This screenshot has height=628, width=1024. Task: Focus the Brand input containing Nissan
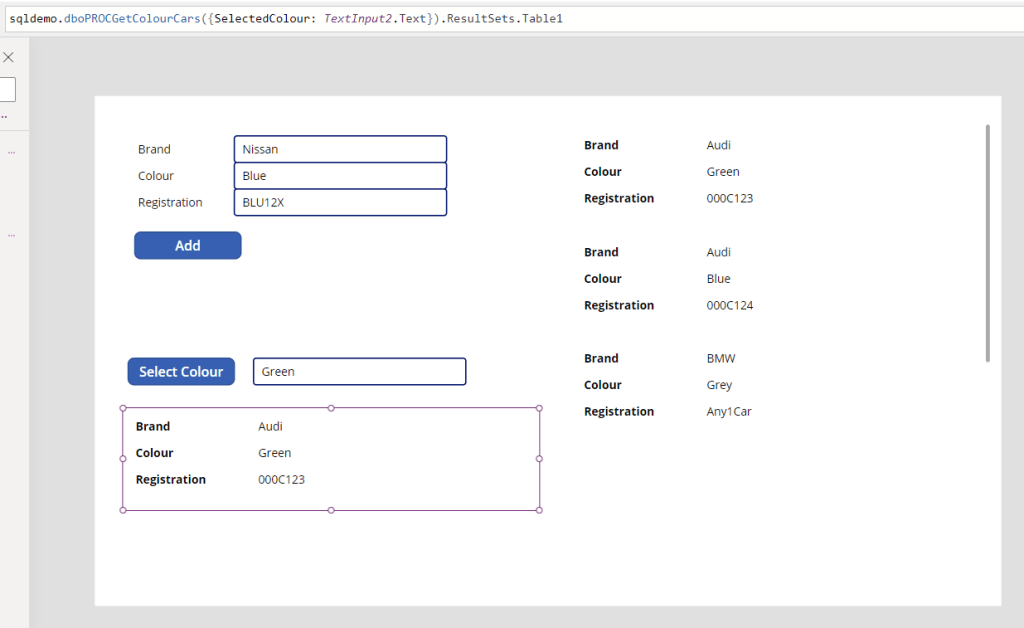pos(340,149)
